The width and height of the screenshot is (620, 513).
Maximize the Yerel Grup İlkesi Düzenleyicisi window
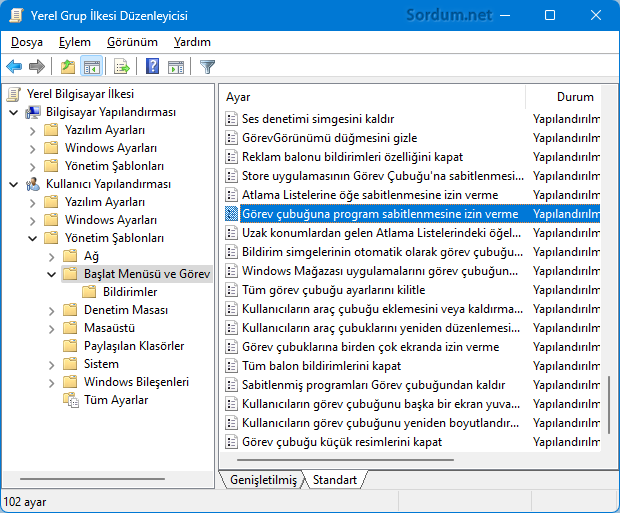pyautogui.click(x=550, y=15)
